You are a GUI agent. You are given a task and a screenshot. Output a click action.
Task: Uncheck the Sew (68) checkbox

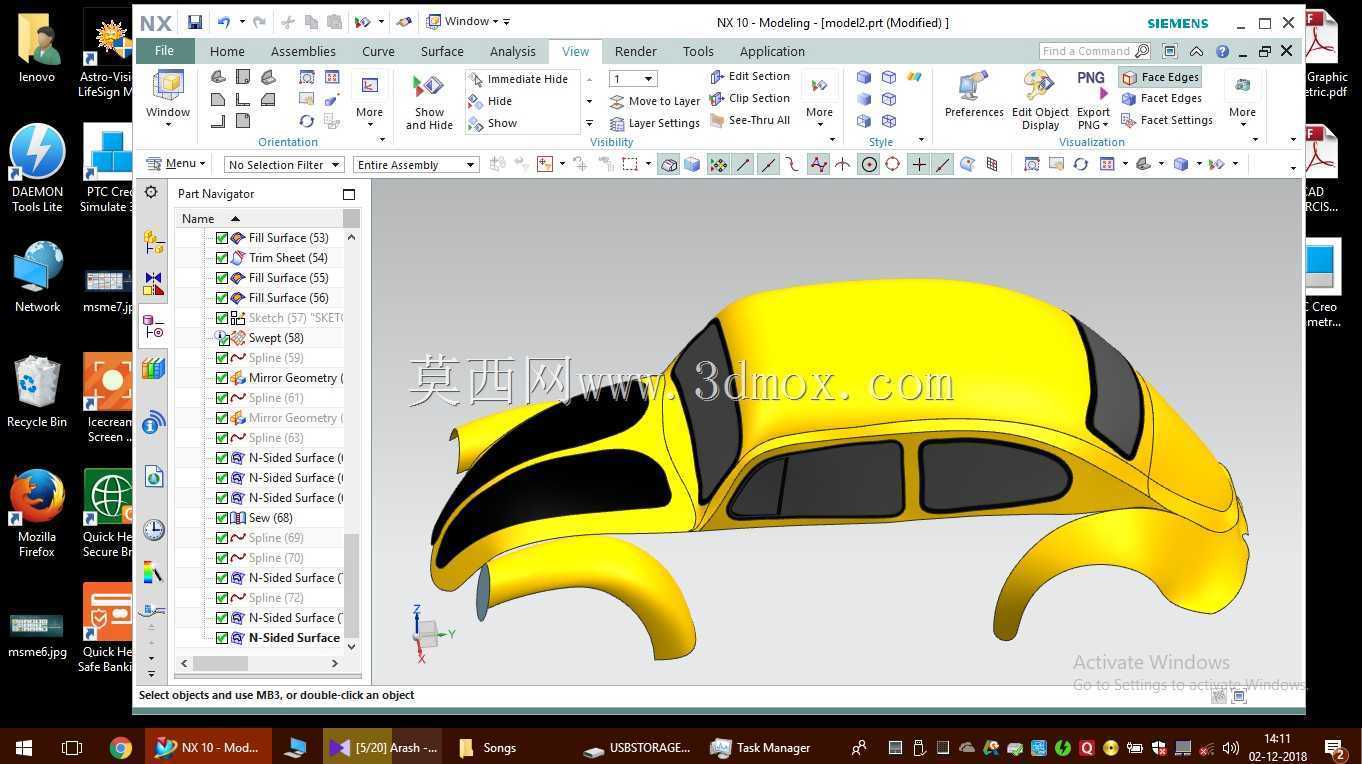[222, 518]
